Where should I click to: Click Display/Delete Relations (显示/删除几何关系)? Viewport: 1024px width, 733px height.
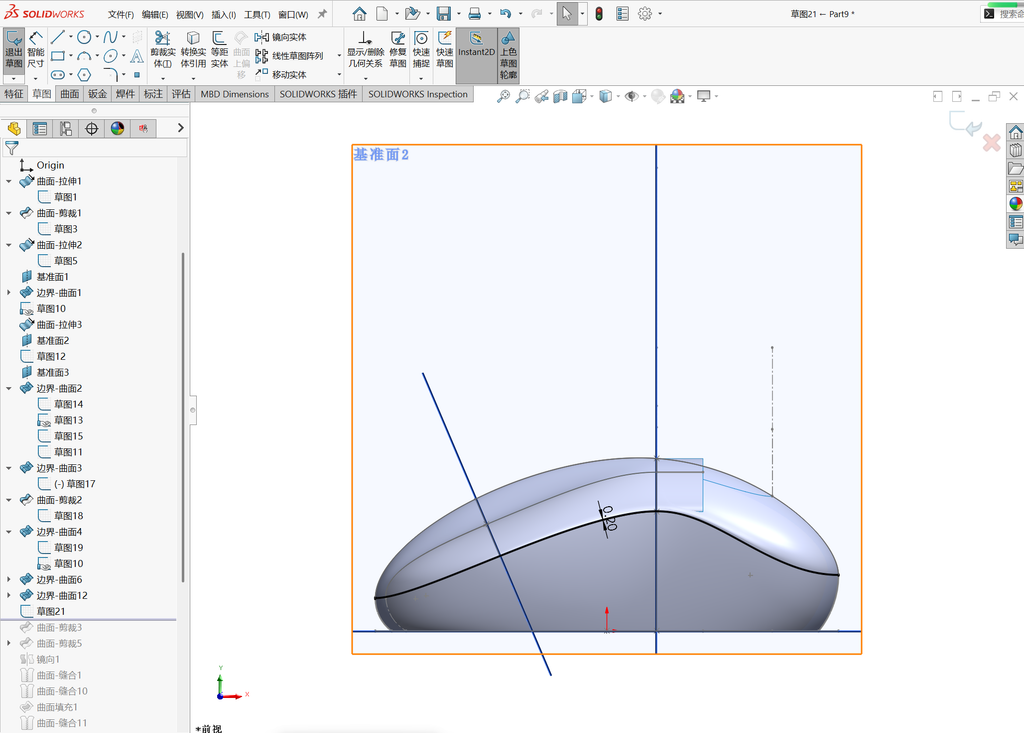click(365, 50)
